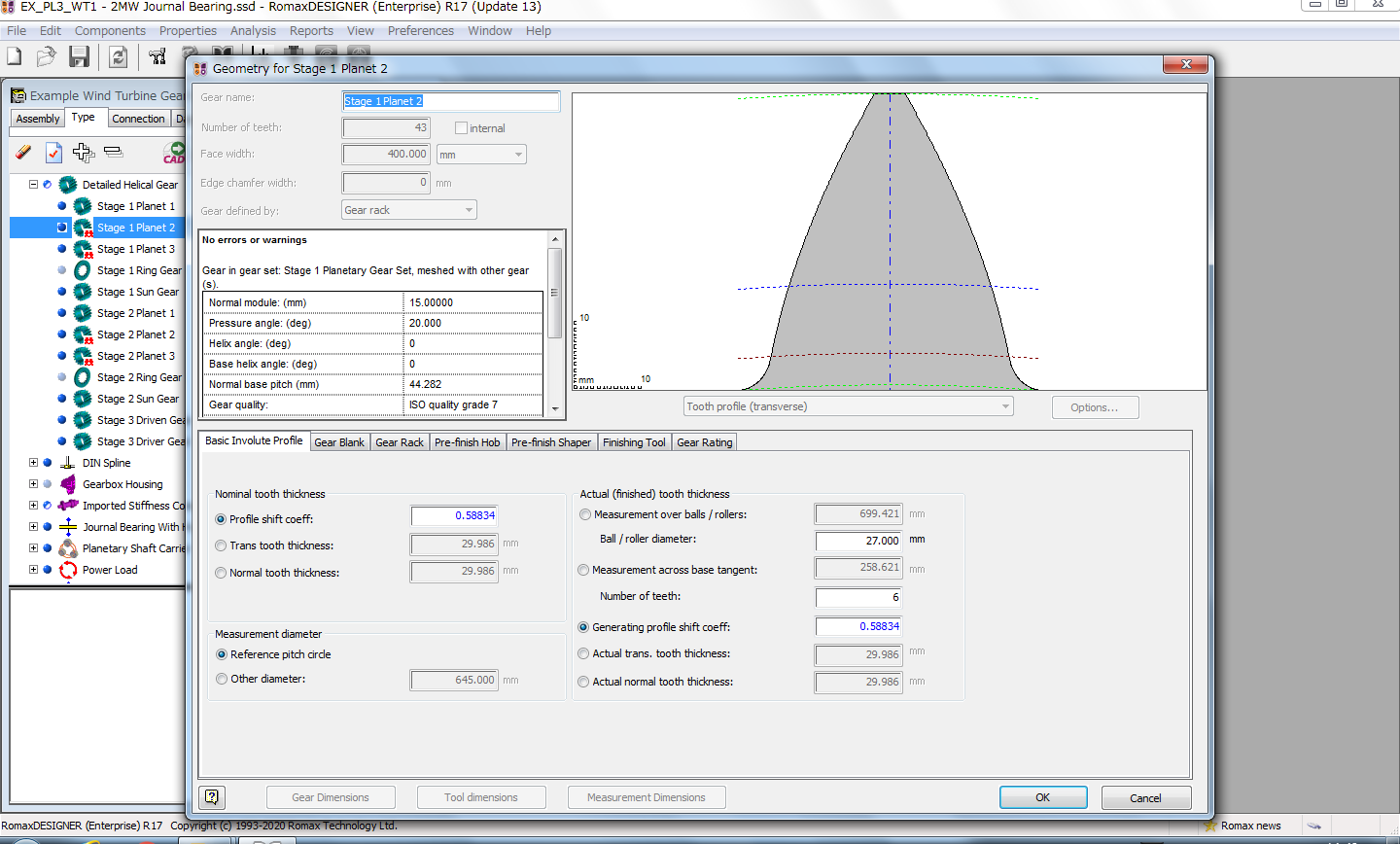
Task: Expand the Imported Stiffness node
Action: coord(33,505)
